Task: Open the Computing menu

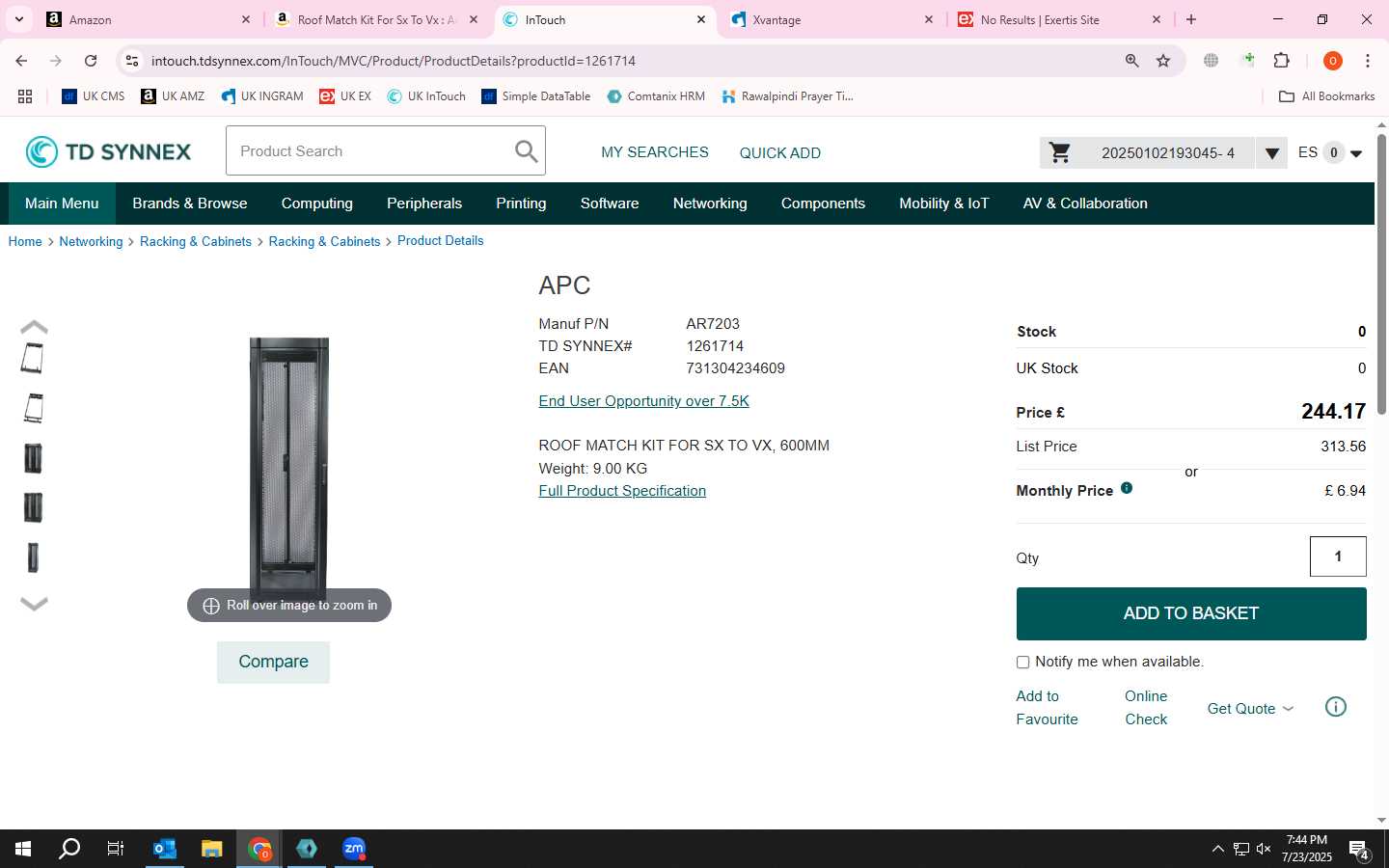Action: (x=317, y=203)
